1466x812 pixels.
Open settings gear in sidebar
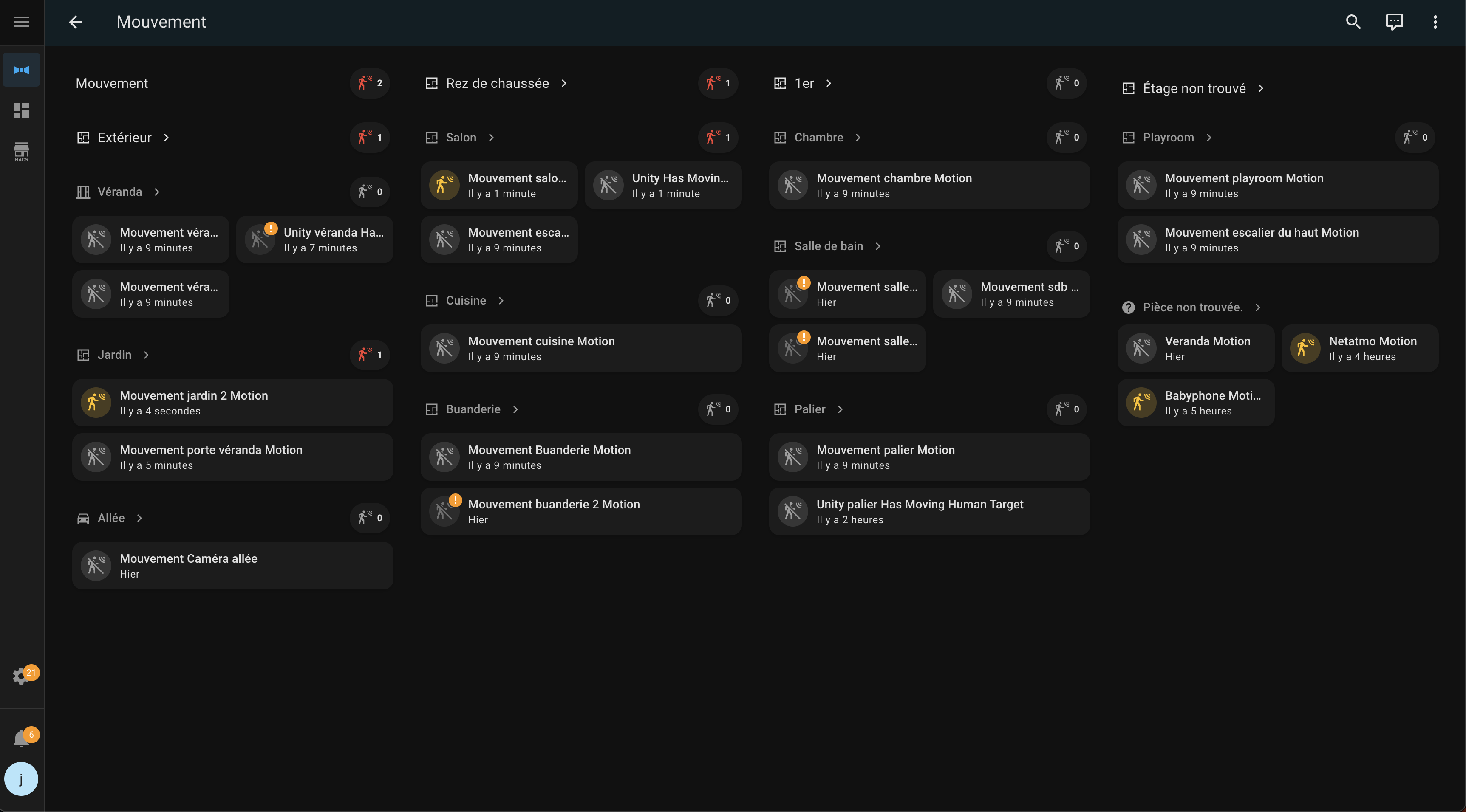click(21, 676)
